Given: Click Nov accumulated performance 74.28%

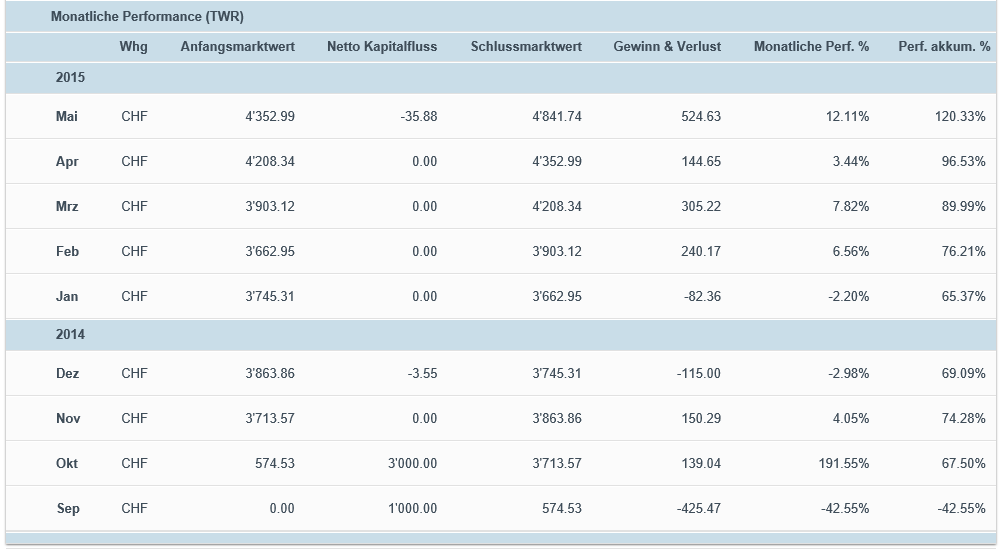Looking at the screenshot, I should 963,418.
